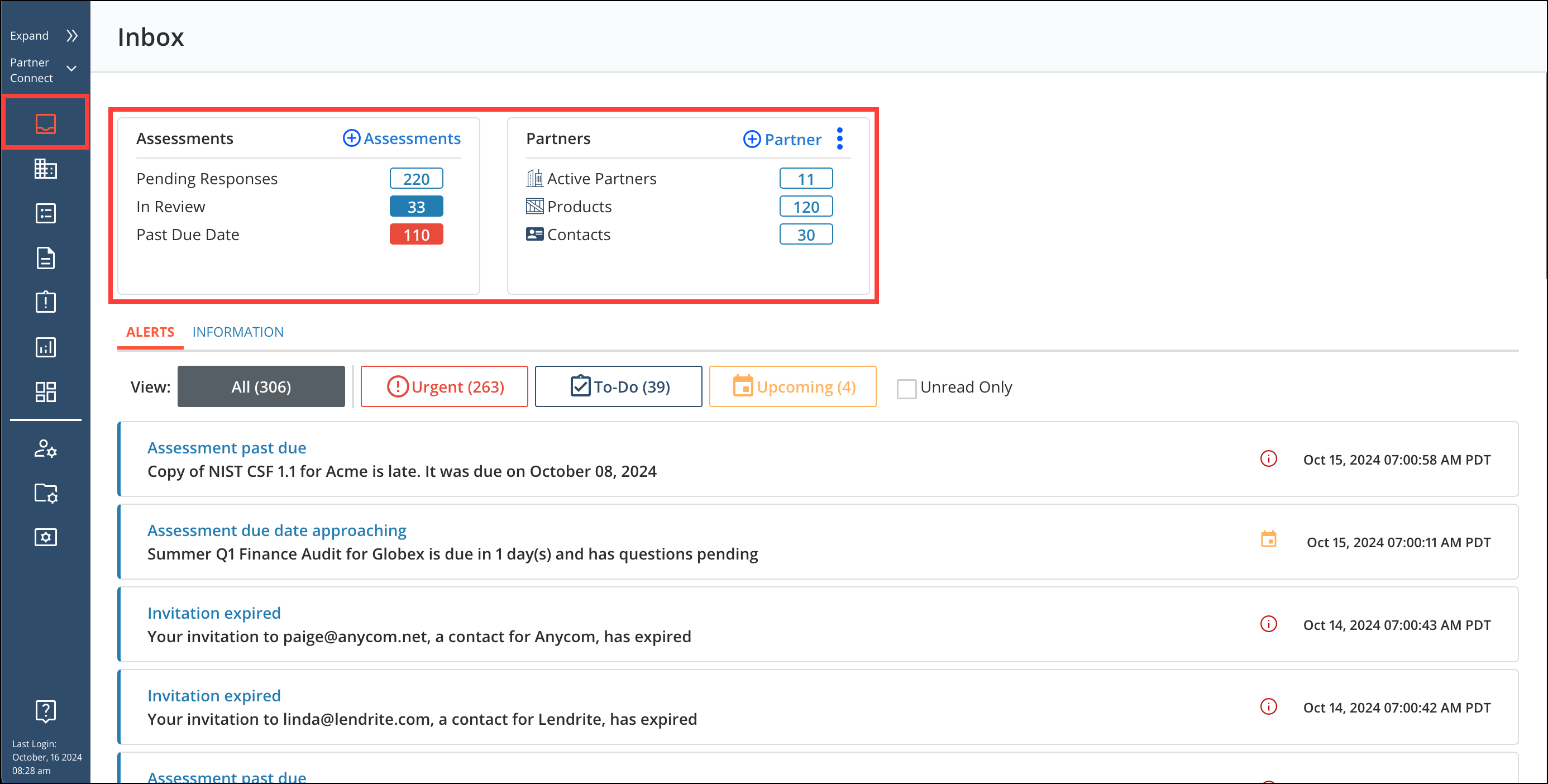Click the Oct 15, 2024 07:00:58 AM timestamp
The image size is (1548, 784).
click(1397, 460)
